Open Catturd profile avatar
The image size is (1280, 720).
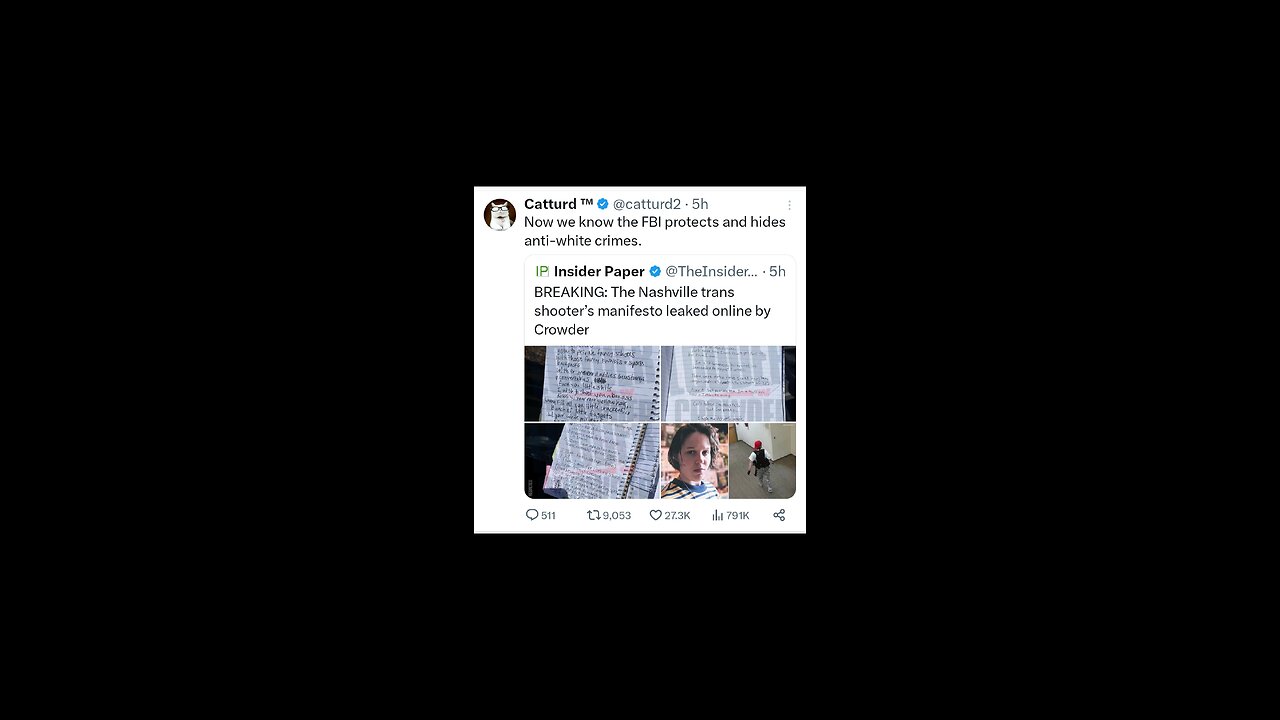(500, 214)
